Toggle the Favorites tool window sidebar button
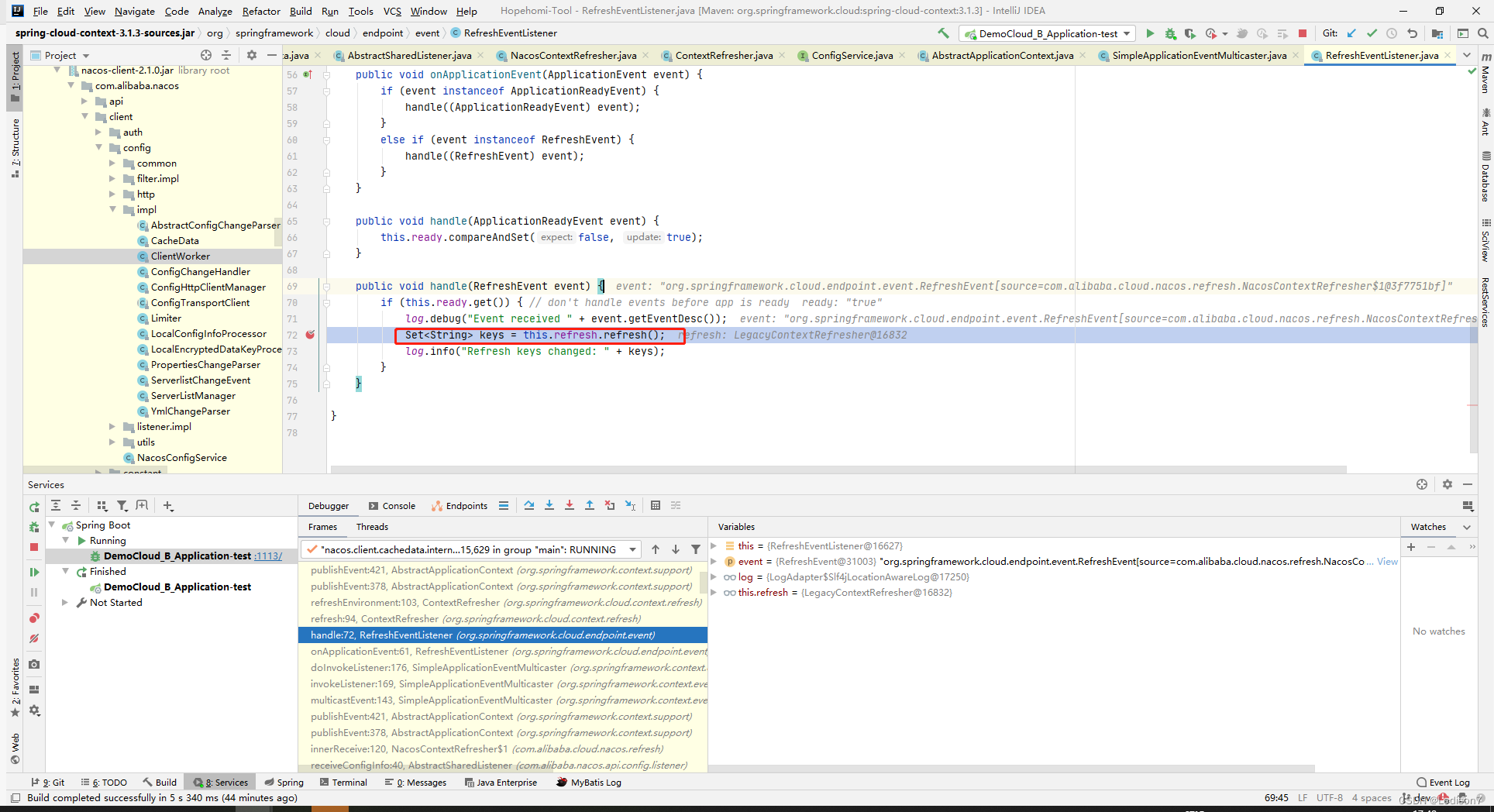The image size is (1494, 812). [x=15, y=686]
